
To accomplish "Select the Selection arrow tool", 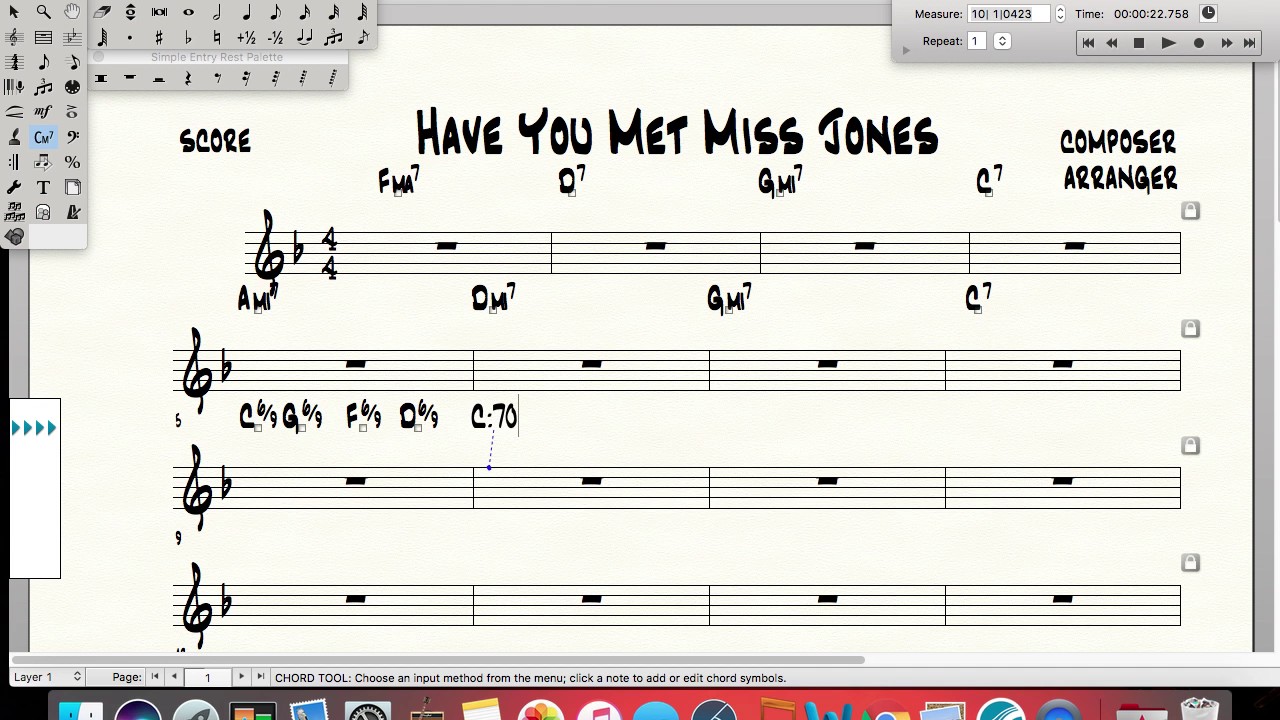I will pyautogui.click(x=14, y=12).
